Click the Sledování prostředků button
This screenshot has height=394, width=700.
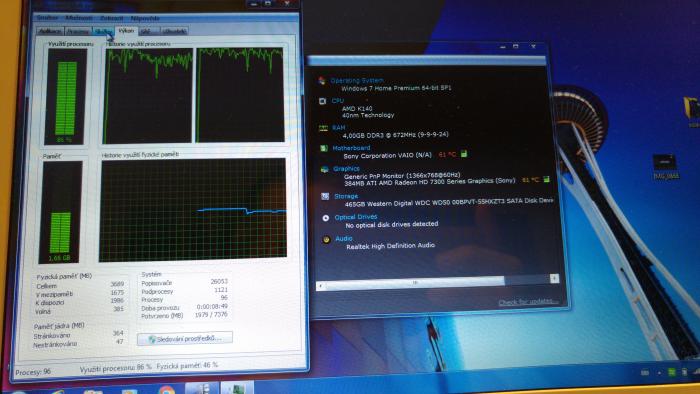tap(185, 339)
